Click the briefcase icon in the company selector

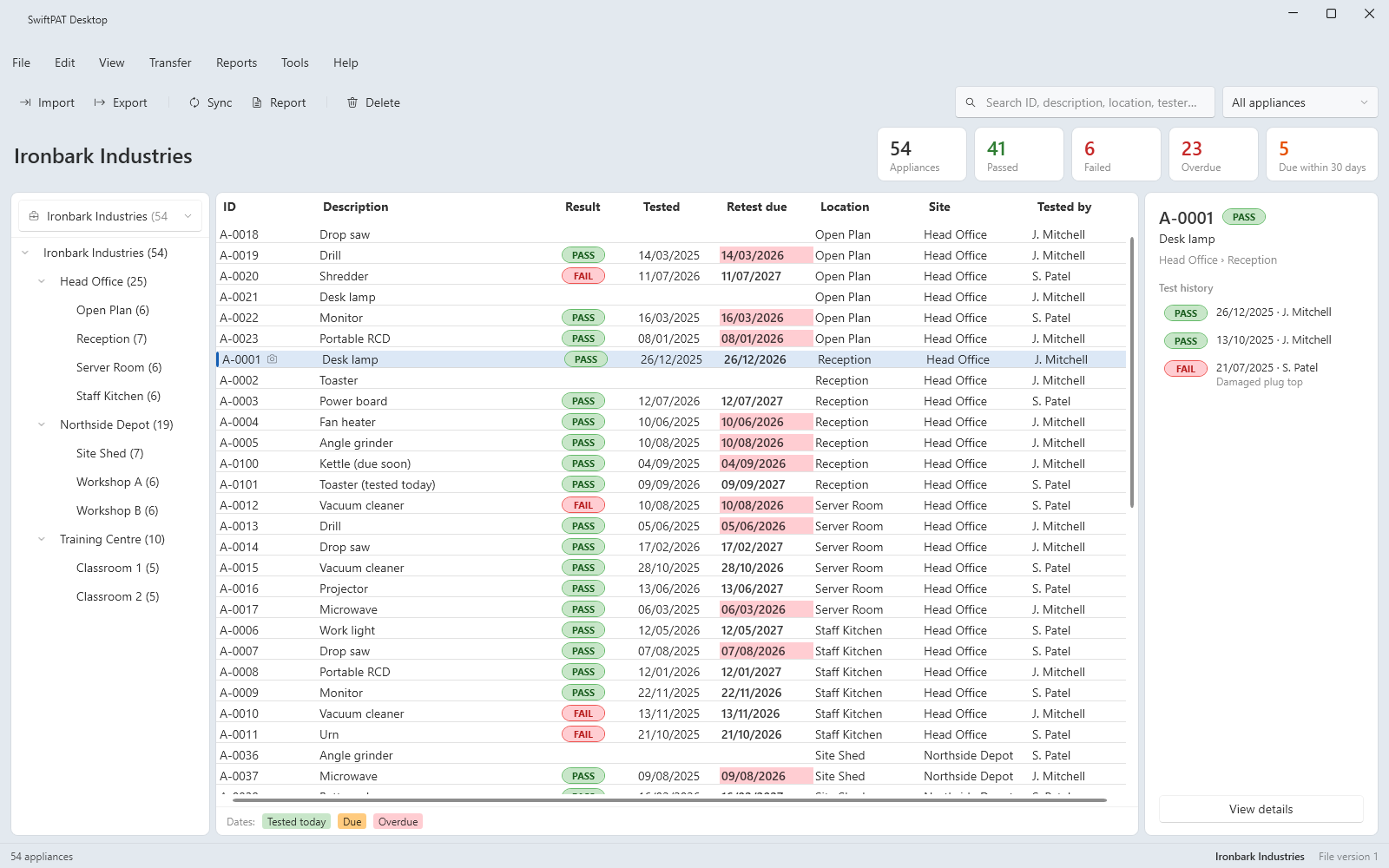[34, 216]
